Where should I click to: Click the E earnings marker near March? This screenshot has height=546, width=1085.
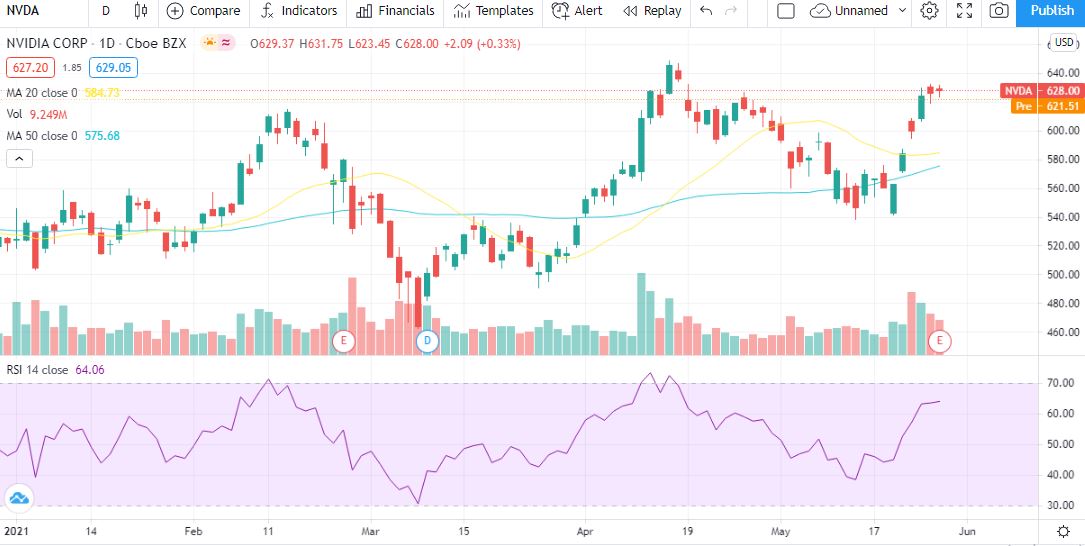coord(343,340)
